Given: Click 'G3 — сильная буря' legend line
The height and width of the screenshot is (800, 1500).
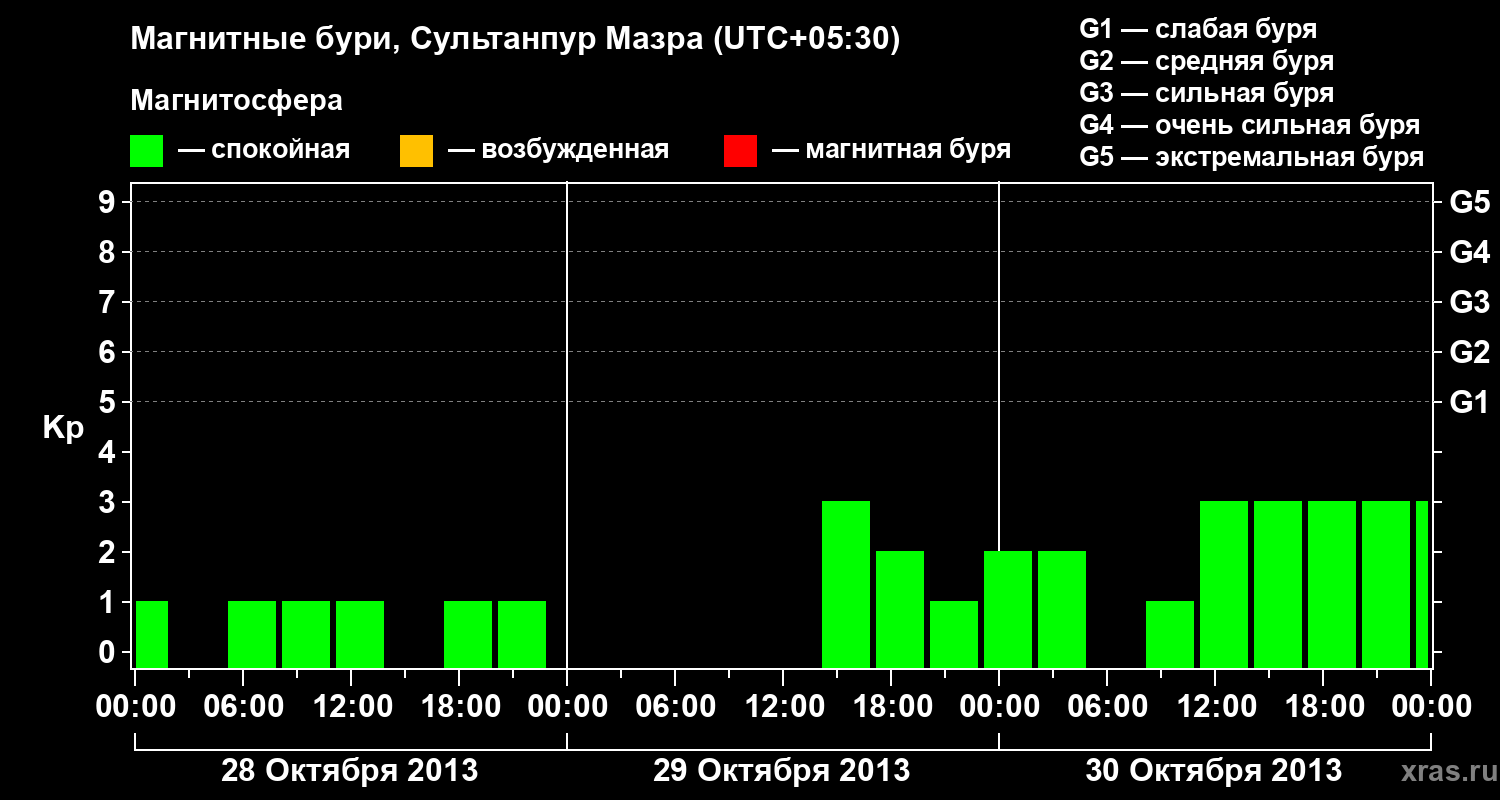Looking at the screenshot, I should [1207, 93].
